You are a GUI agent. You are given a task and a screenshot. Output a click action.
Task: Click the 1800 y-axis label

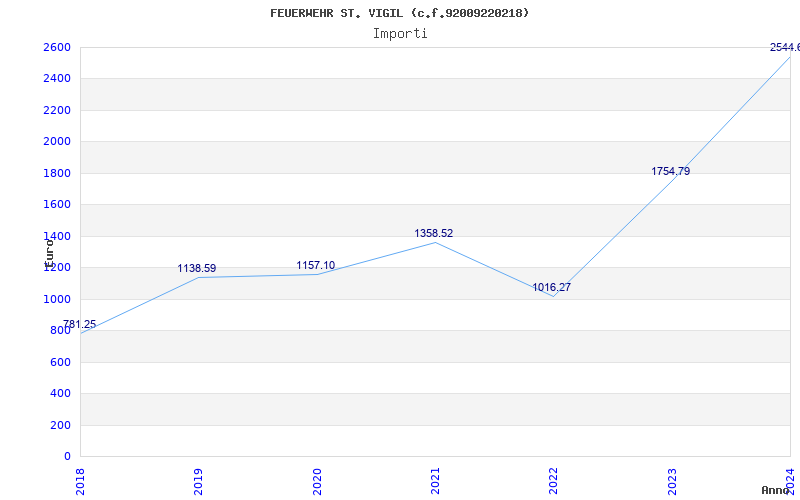pos(57,173)
